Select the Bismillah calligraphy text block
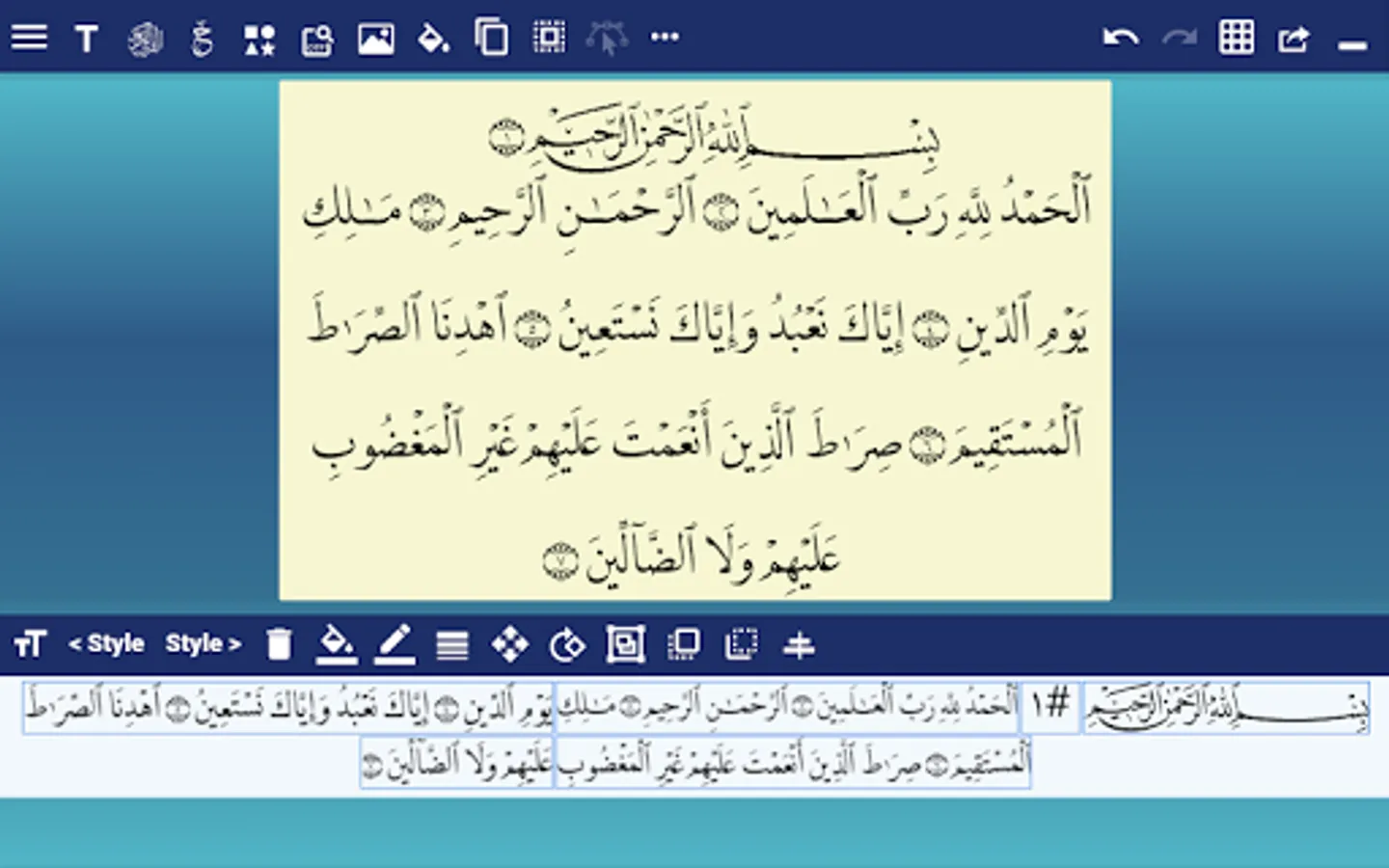This screenshot has width=1389, height=868. [1226, 709]
